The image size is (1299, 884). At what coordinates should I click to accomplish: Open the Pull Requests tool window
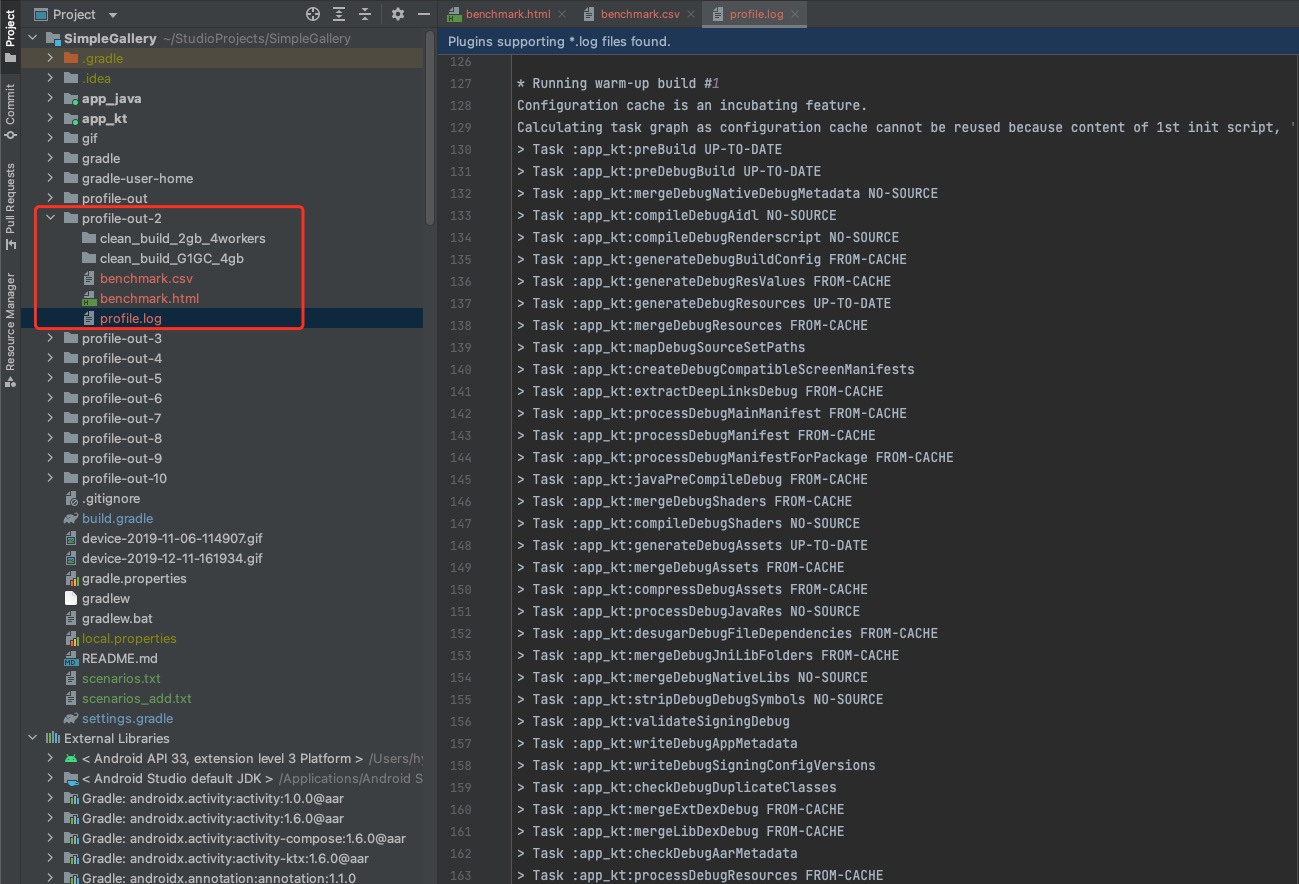[10, 206]
